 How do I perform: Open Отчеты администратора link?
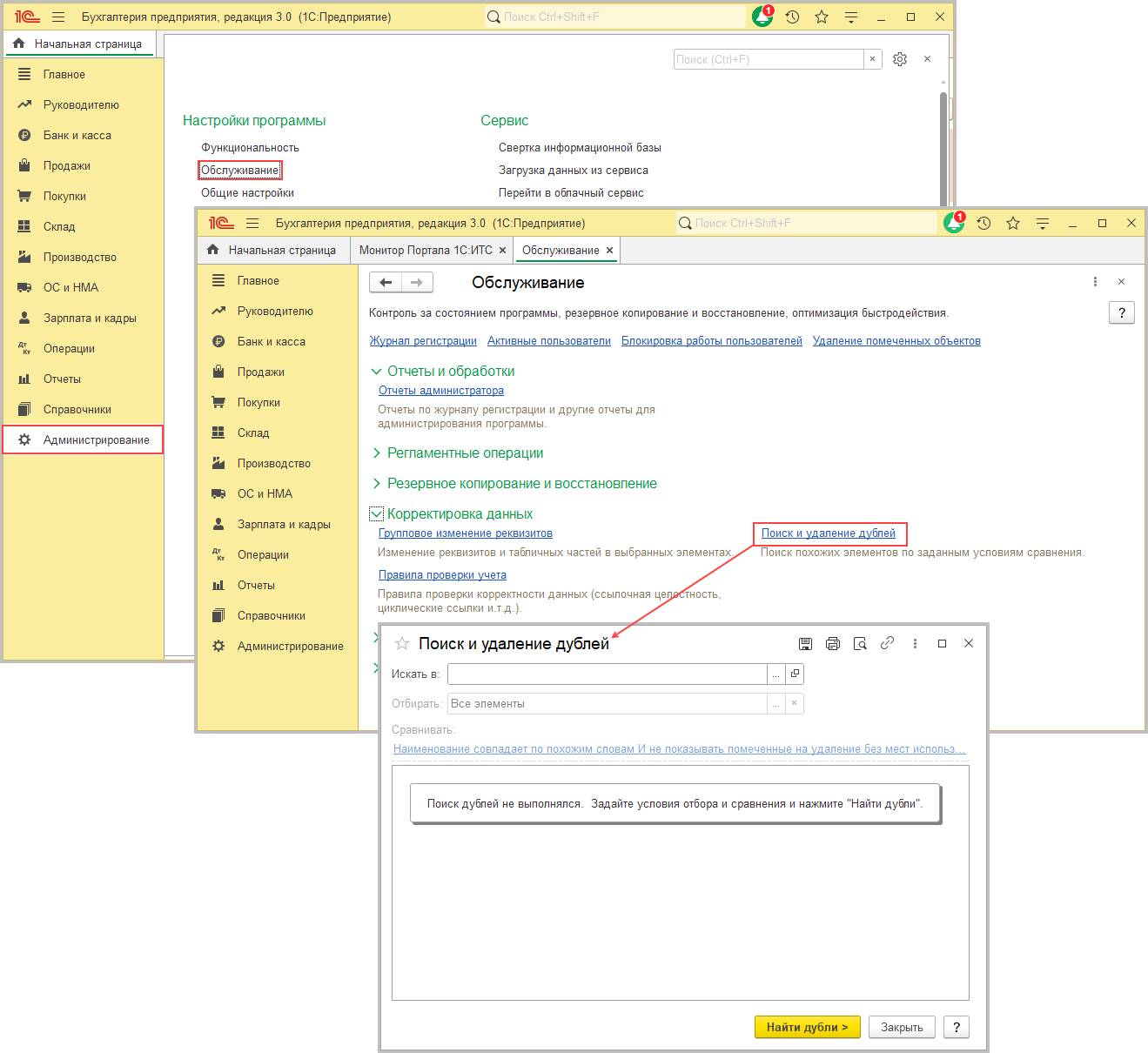441,390
